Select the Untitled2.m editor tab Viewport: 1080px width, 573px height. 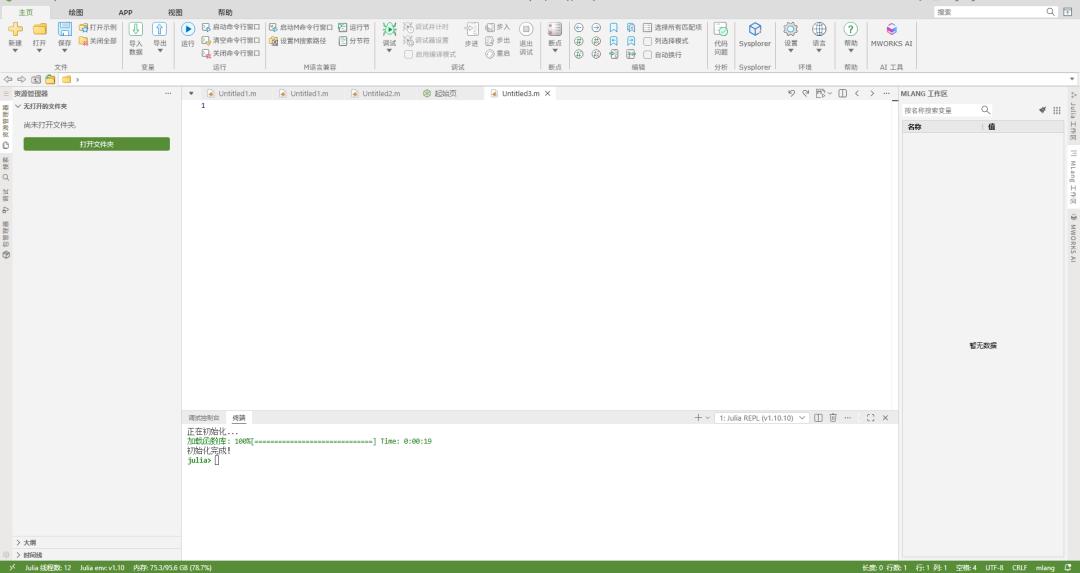click(x=375, y=94)
